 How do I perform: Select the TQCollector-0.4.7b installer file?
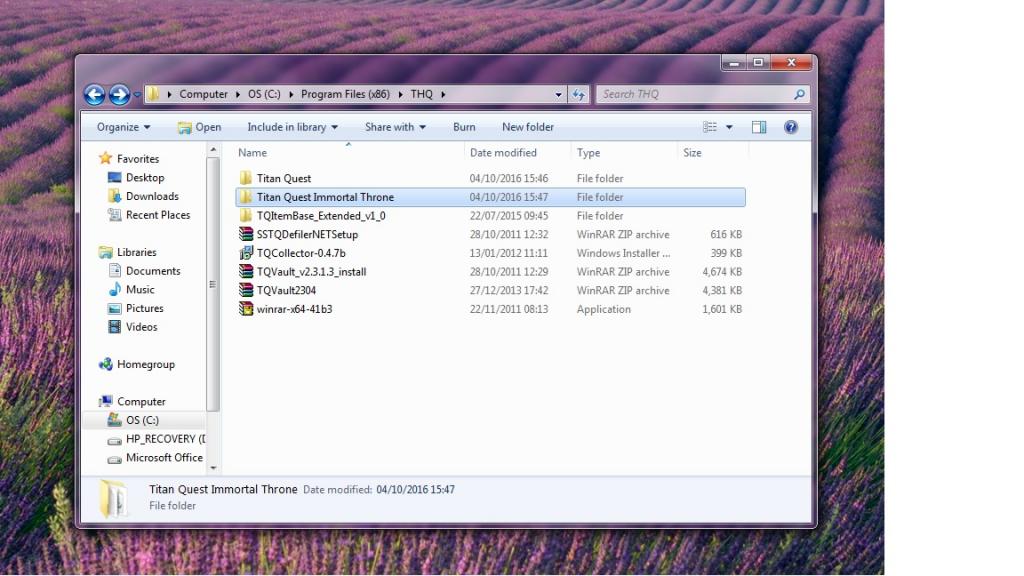[x=300, y=253]
